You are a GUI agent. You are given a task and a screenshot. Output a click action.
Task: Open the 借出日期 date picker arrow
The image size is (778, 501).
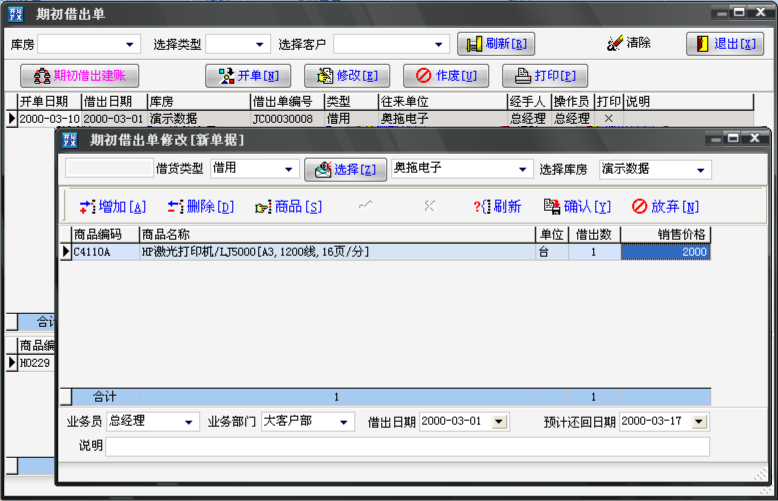[499, 422]
